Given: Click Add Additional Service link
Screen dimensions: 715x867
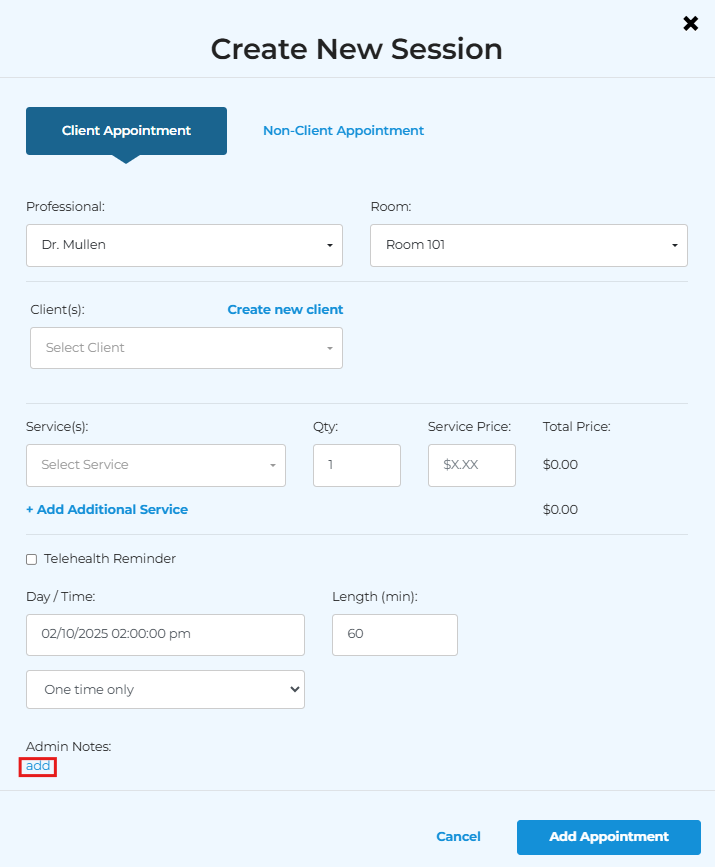Looking at the screenshot, I should 107,509.
